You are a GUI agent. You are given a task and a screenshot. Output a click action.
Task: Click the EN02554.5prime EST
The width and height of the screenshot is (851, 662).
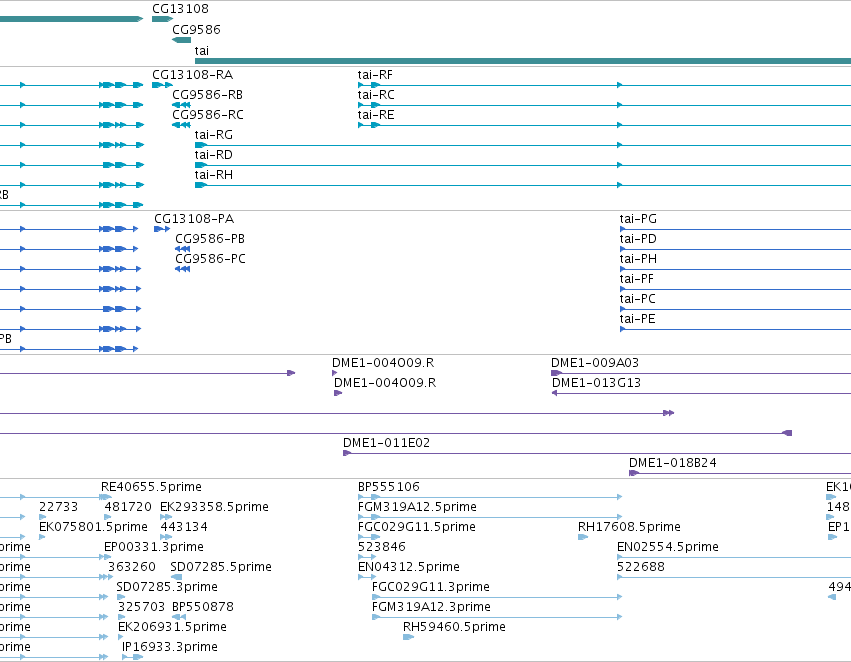[668, 547]
